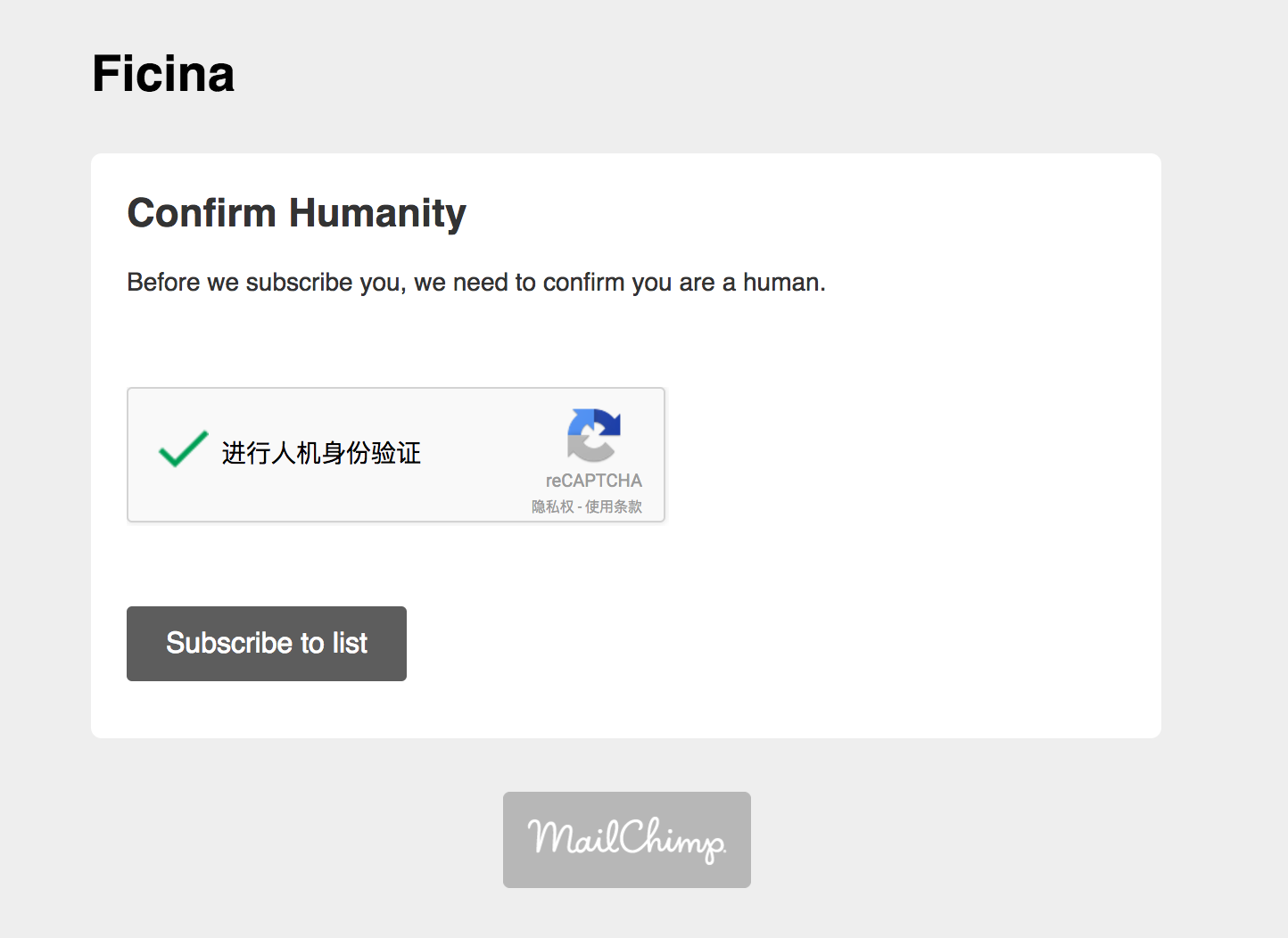Click the 进行人机身份验证 verification label

coord(321,453)
